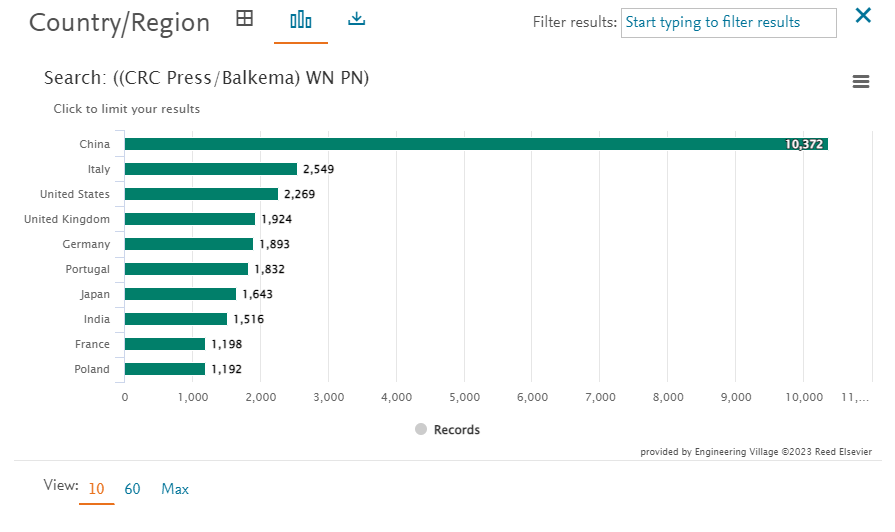Show 60 results view
This screenshot has height=532, width=895.
[x=132, y=489]
